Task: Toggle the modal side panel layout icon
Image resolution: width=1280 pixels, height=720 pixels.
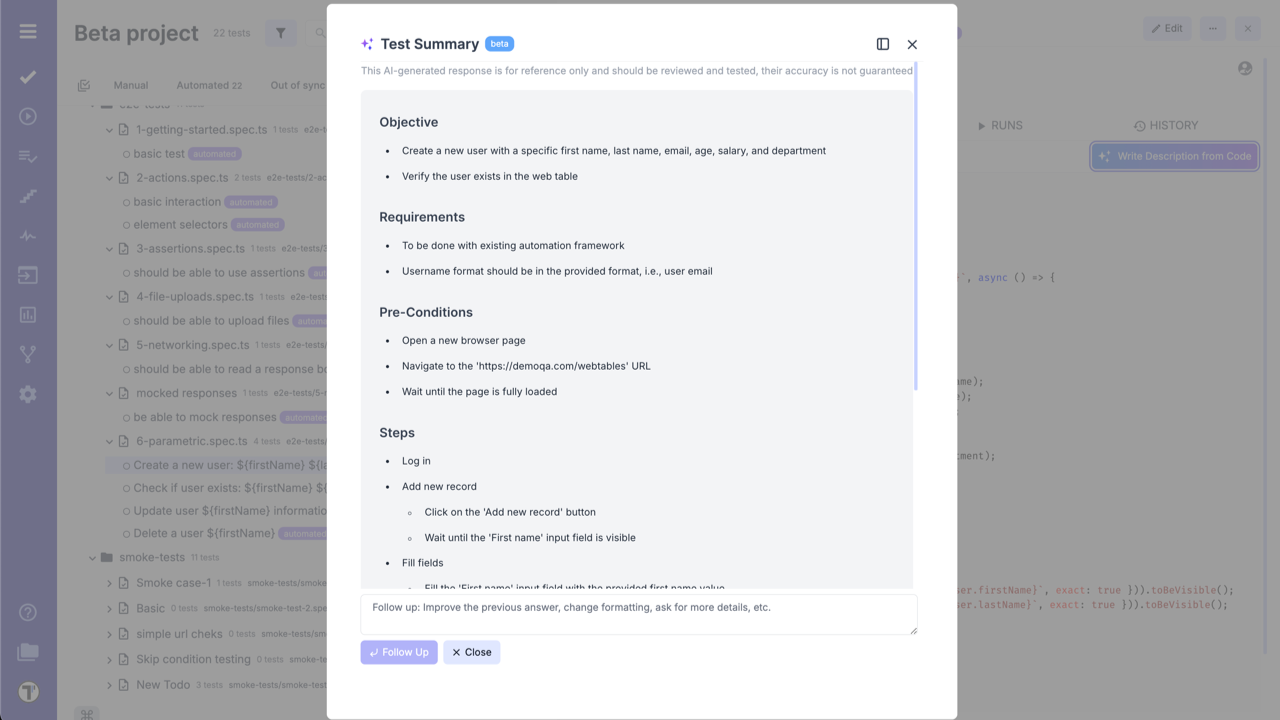Action: [x=883, y=44]
